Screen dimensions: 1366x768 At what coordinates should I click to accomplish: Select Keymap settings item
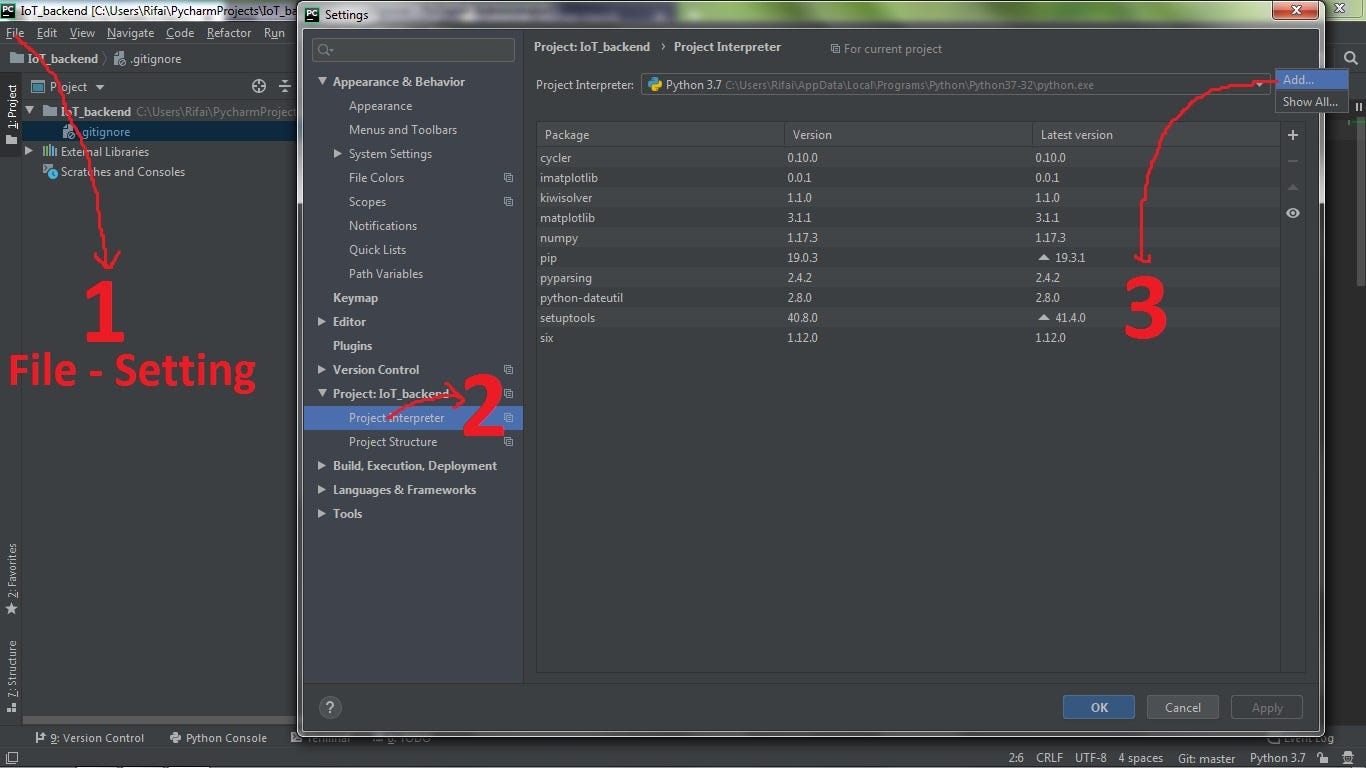click(355, 298)
